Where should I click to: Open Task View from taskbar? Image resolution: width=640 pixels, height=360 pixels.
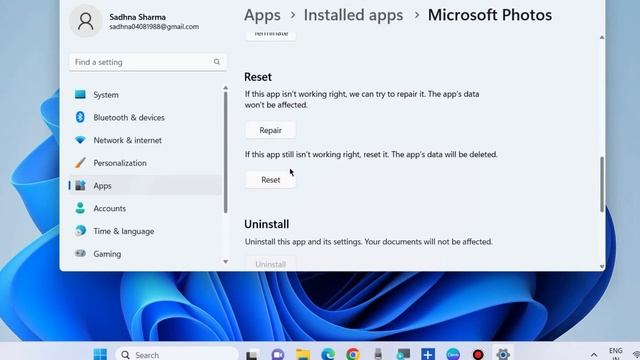click(252, 354)
